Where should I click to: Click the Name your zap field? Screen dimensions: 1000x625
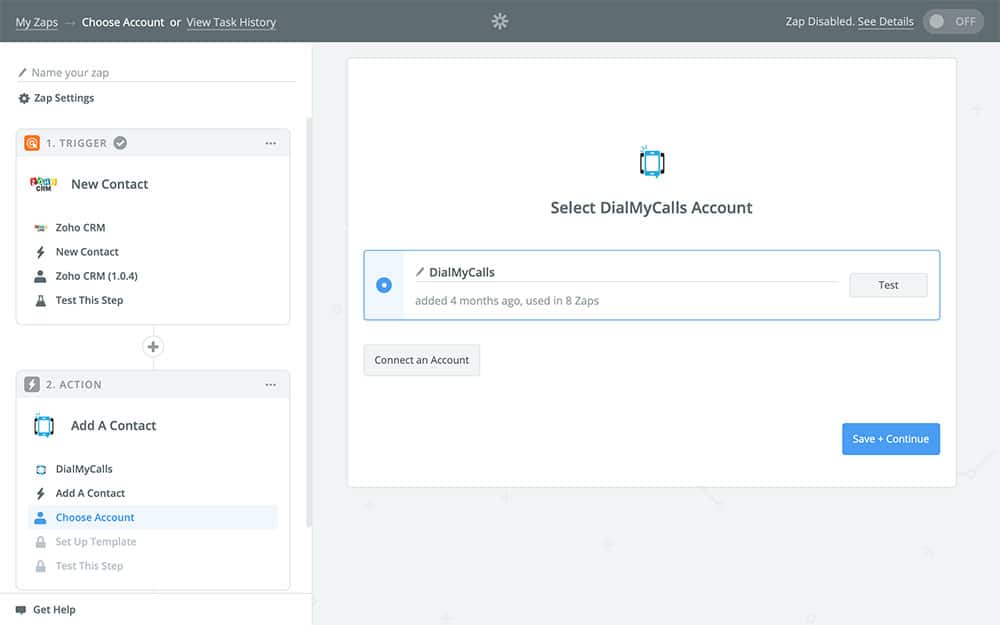point(160,73)
